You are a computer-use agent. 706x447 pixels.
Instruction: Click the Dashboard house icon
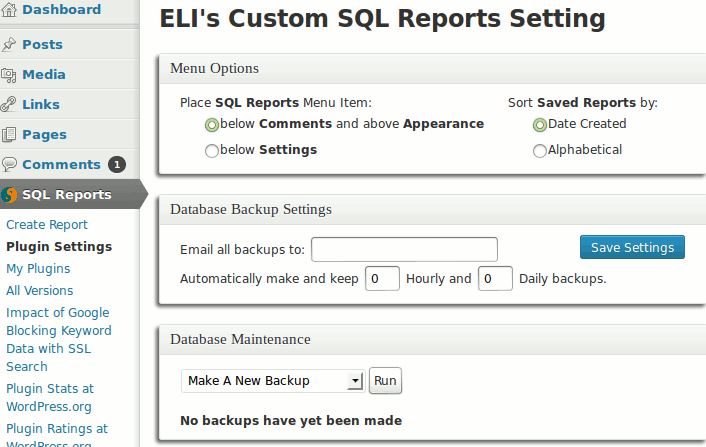pyautogui.click(x=9, y=9)
